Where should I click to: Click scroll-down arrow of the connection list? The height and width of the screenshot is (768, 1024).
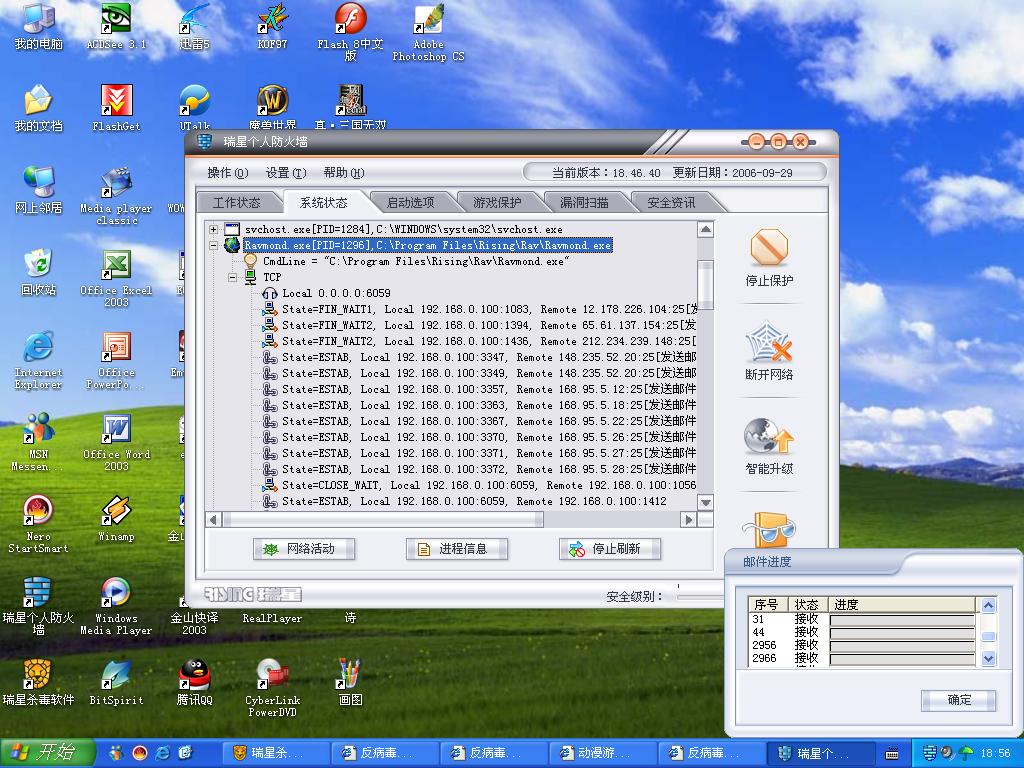click(705, 502)
